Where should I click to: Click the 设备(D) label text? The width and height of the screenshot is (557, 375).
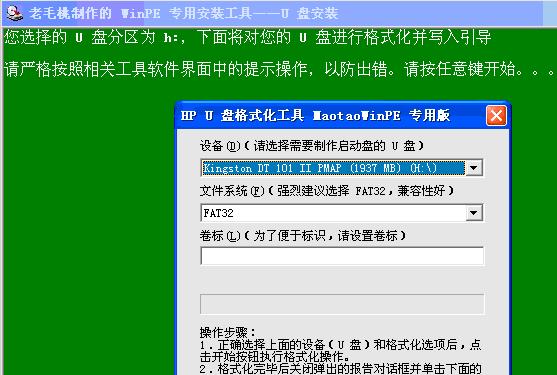[220, 146]
